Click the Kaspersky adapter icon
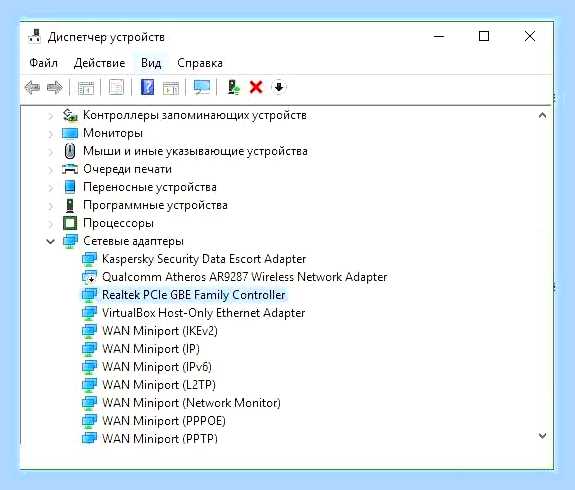The width and height of the screenshot is (575, 490). (89, 259)
